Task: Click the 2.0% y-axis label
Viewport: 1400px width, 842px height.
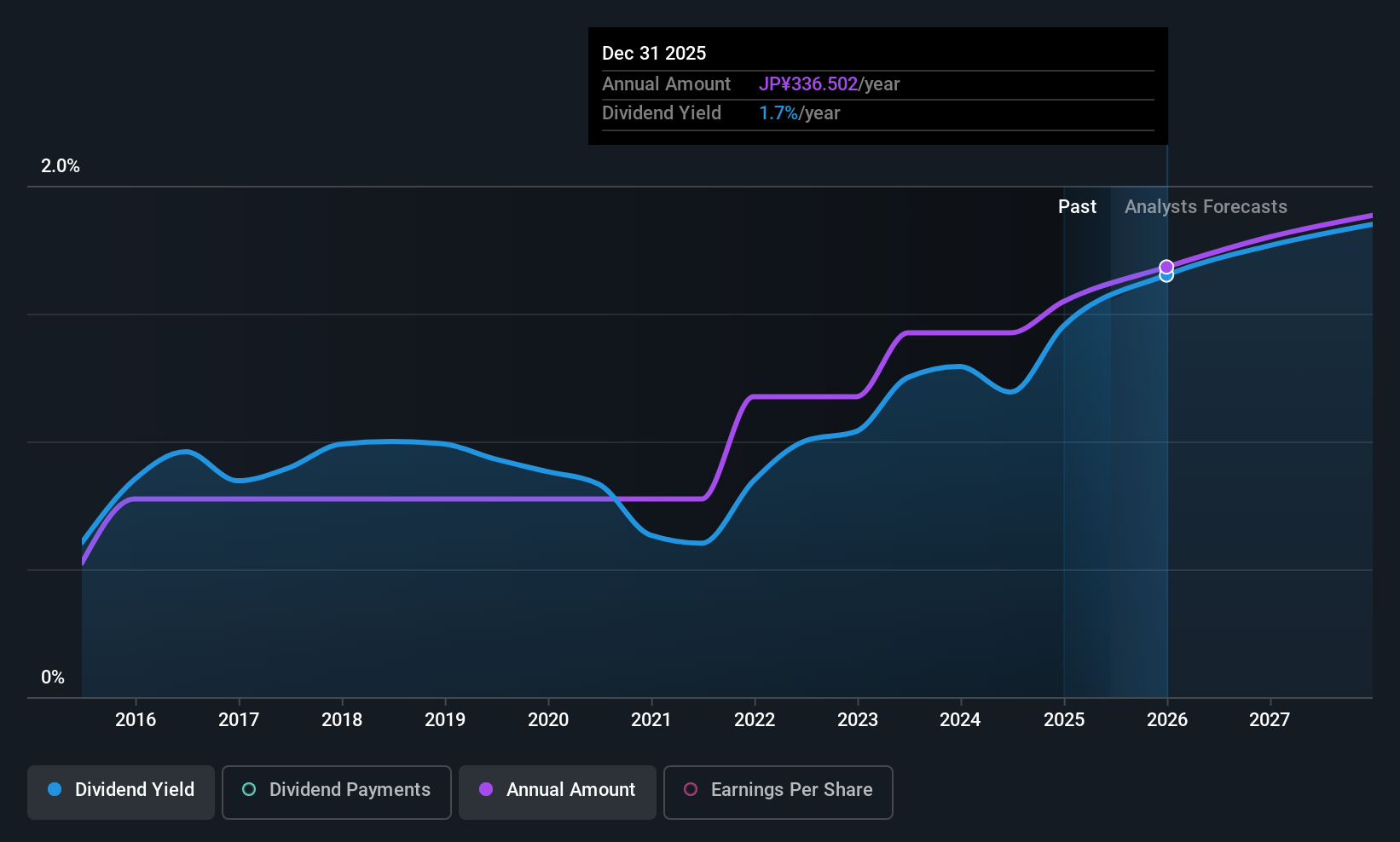Action: (x=61, y=166)
